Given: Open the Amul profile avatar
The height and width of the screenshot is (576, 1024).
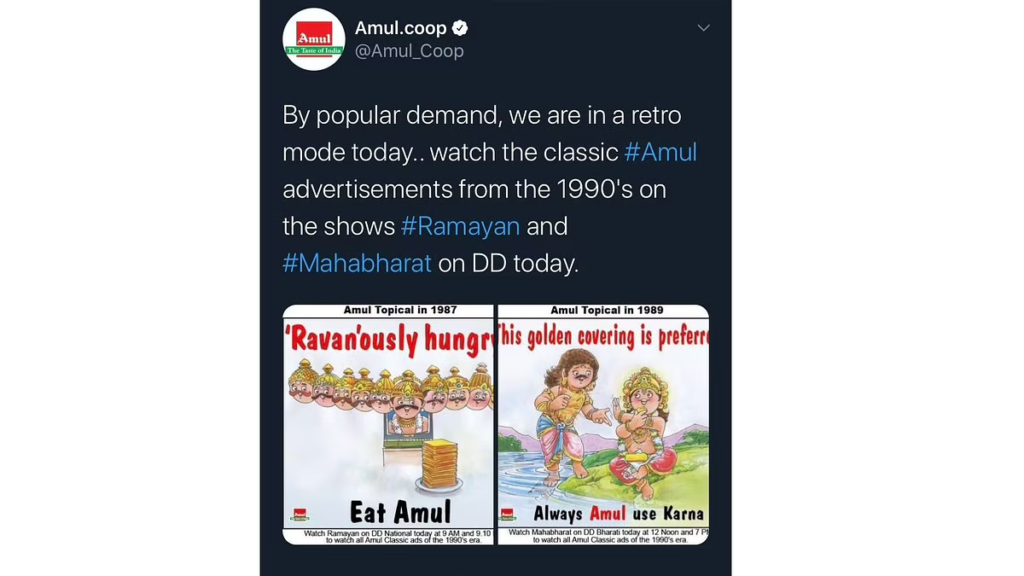Looking at the screenshot, I should [314, 39].
